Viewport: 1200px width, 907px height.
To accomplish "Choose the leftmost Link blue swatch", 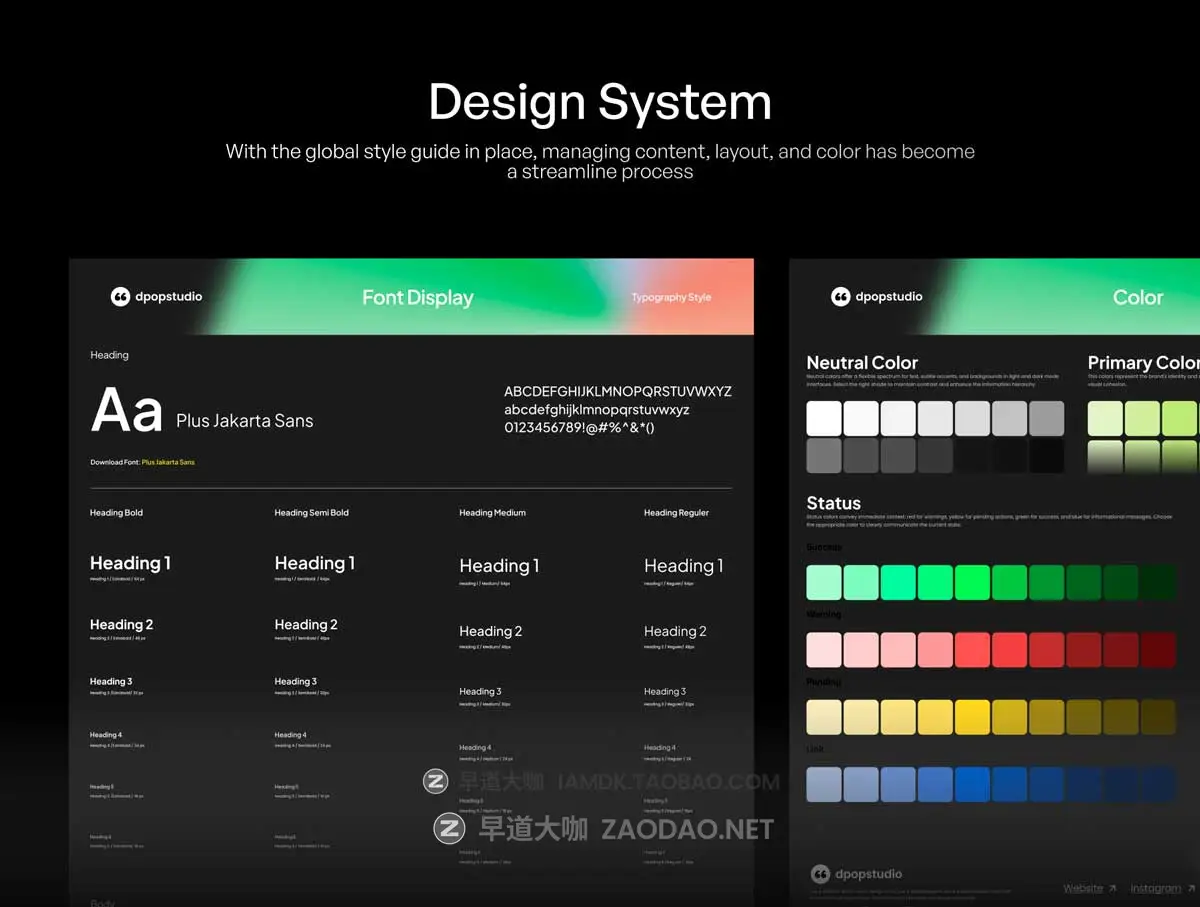I will [x=824, y=784].
